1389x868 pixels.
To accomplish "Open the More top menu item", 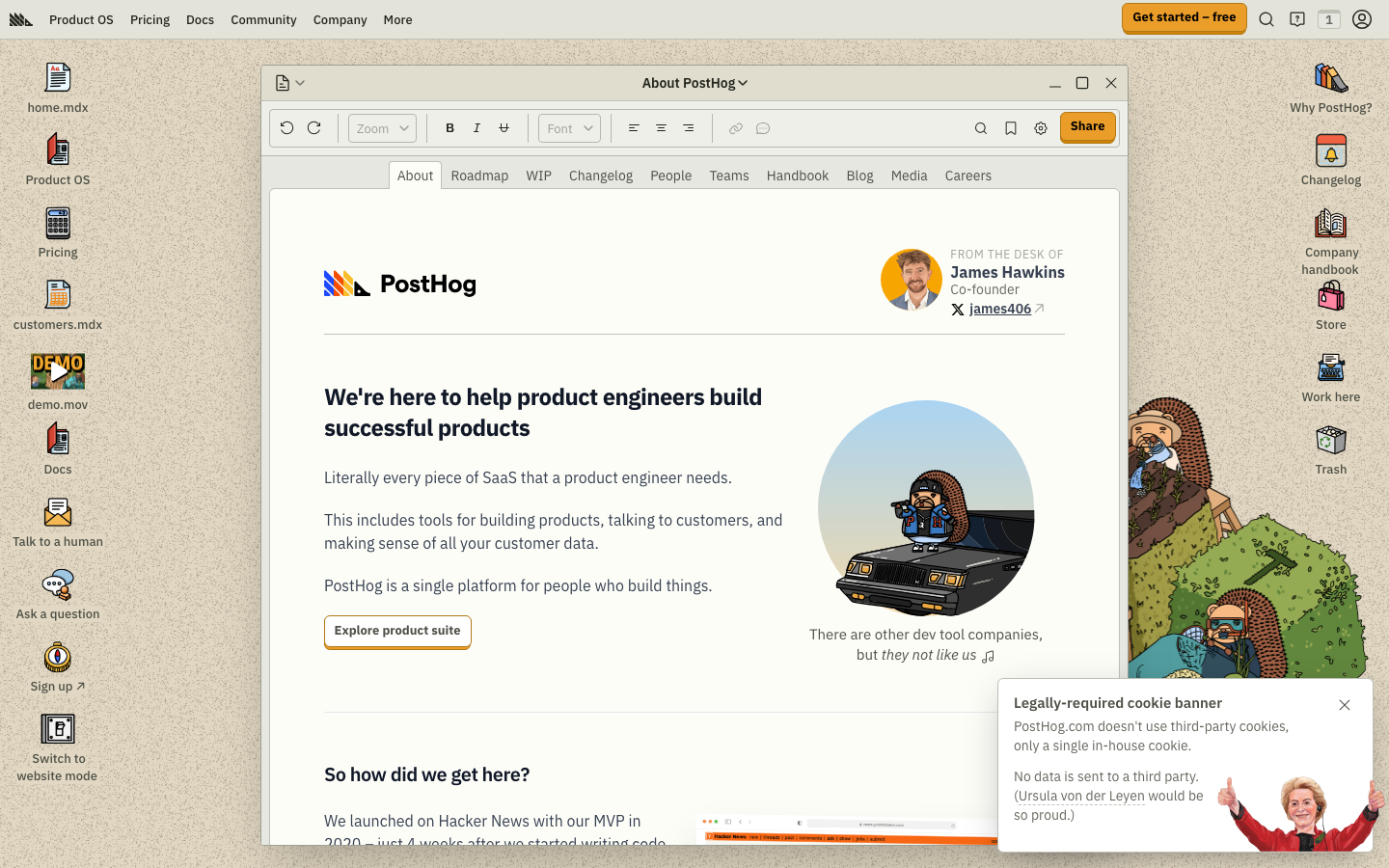I will [397, 19].
